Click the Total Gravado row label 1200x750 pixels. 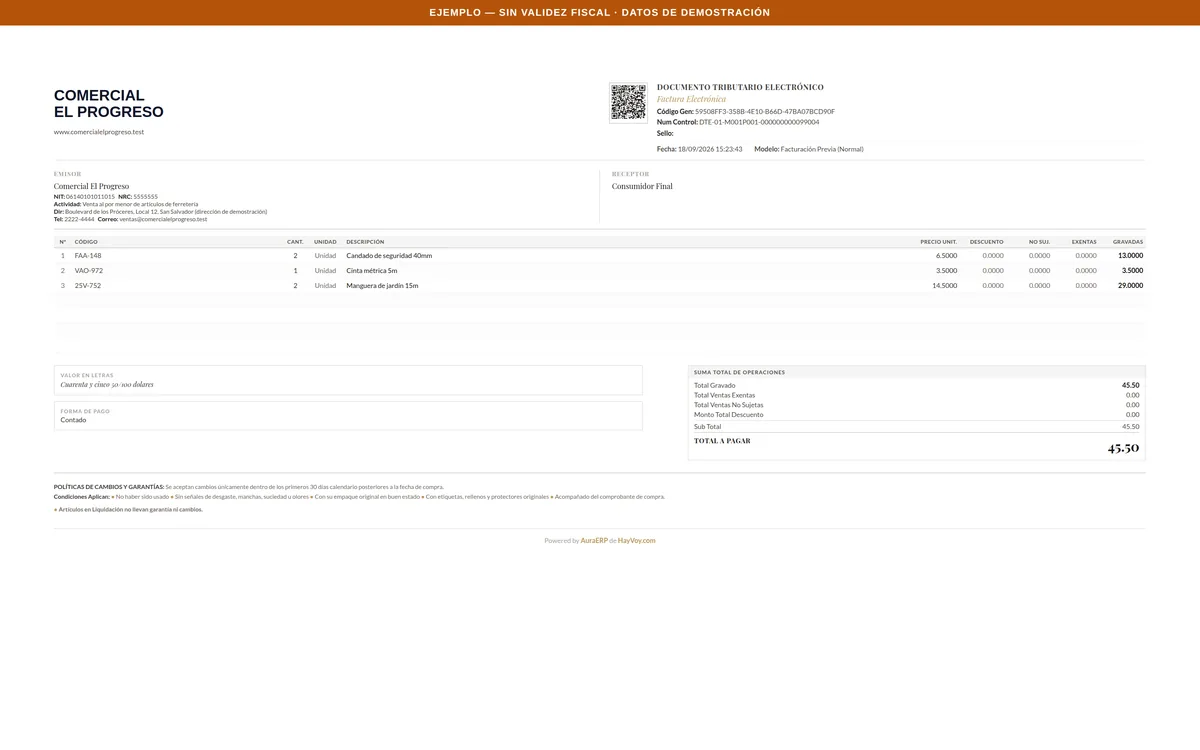pos(715,385)
